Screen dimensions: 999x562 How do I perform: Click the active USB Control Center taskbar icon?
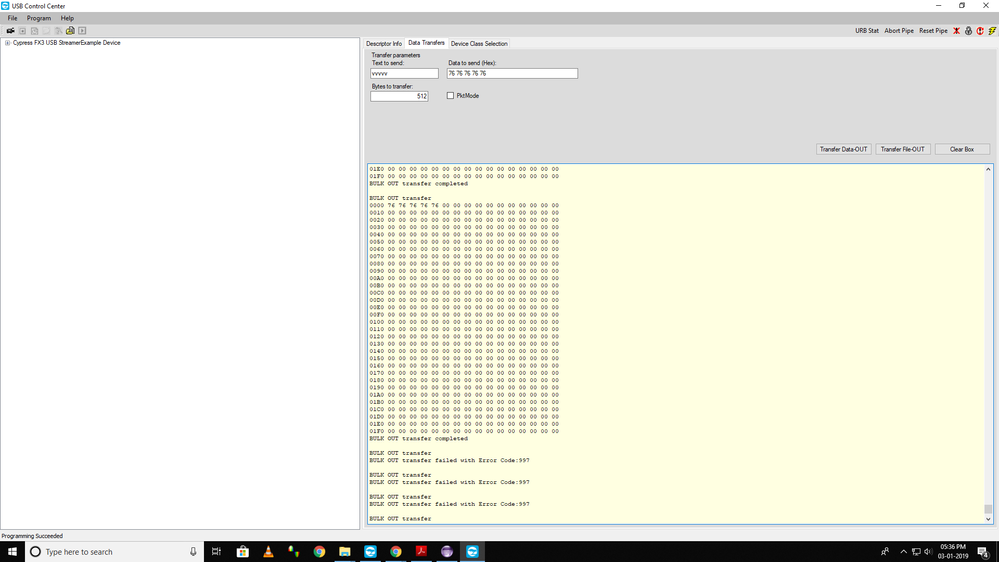pos(472,552)
